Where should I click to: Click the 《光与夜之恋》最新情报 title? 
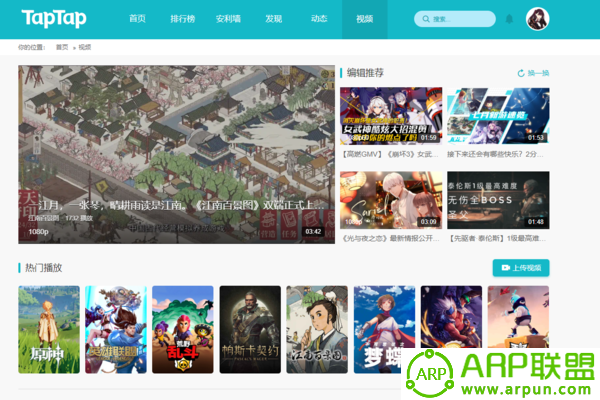(x=390, y=238)
